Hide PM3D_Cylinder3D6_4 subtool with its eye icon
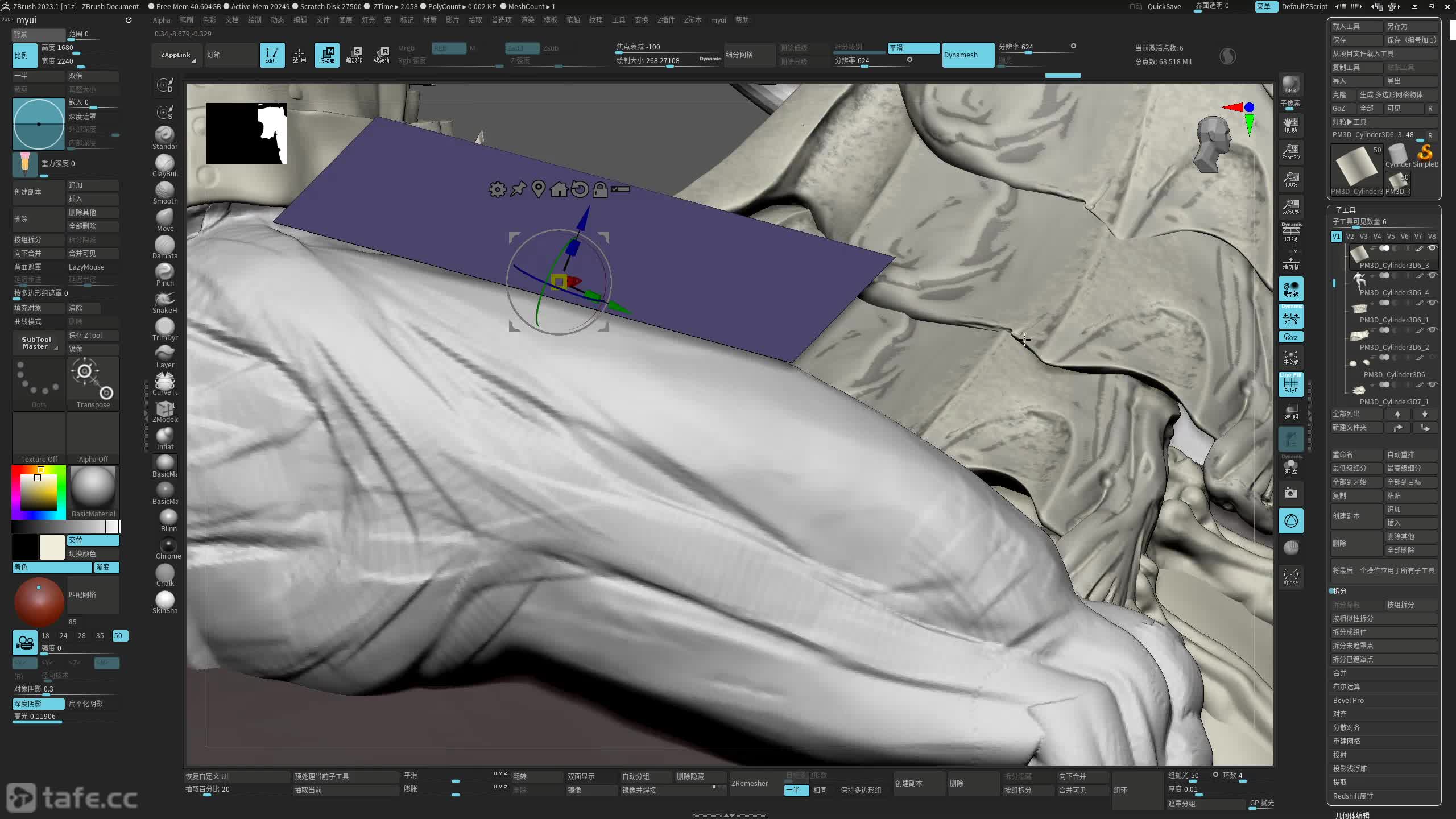Screen dimensions: 1456x819 tap(1432, 276)
